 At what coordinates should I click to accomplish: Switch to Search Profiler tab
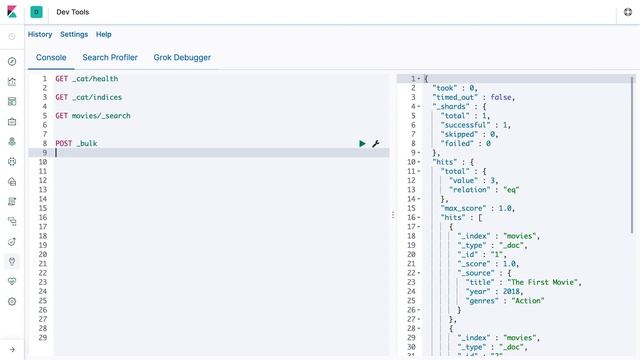110,58
